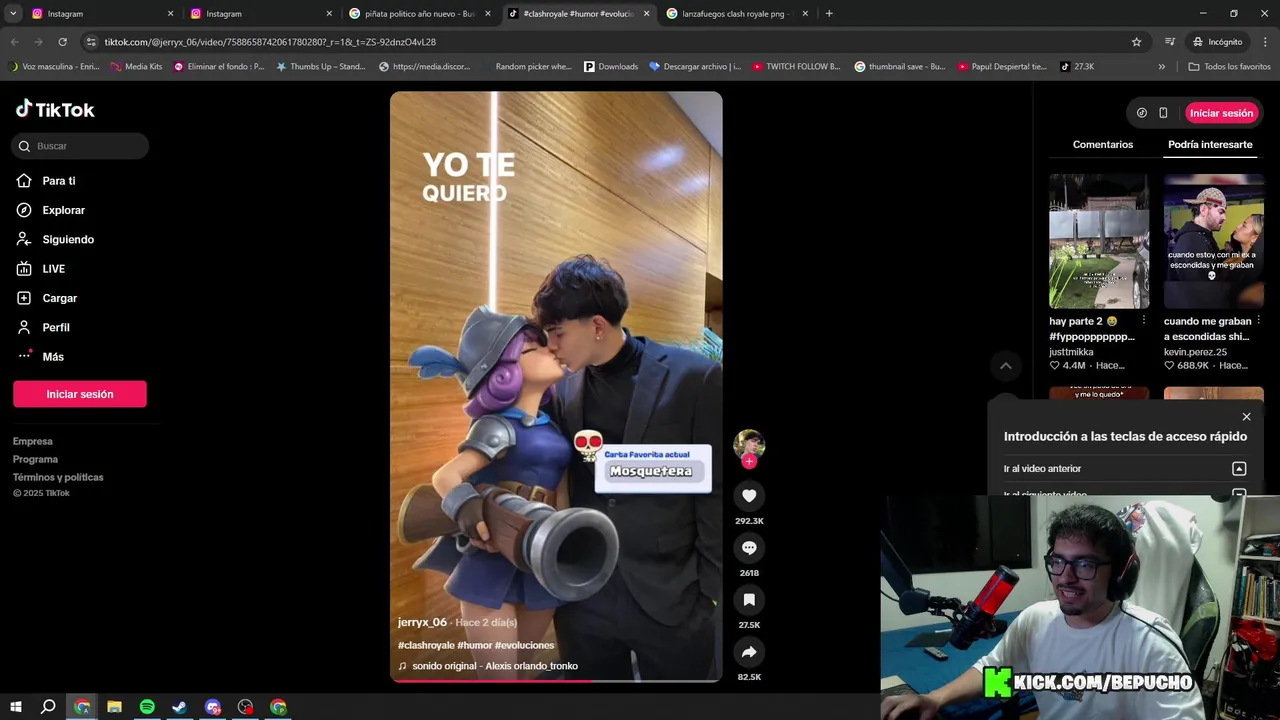This screenshot has height=720, width=1280.
Task: Switch to the piñata político año nuevo tab
Action: pyautogui.click(x=420, y=14)
